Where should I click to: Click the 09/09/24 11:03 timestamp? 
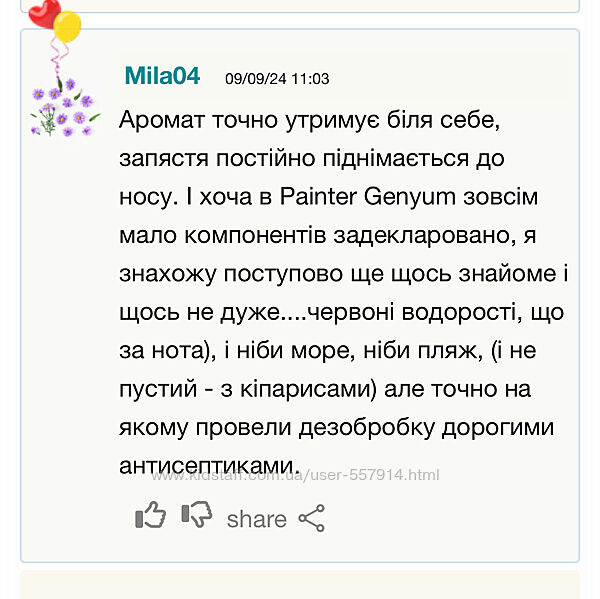point(277,79)
